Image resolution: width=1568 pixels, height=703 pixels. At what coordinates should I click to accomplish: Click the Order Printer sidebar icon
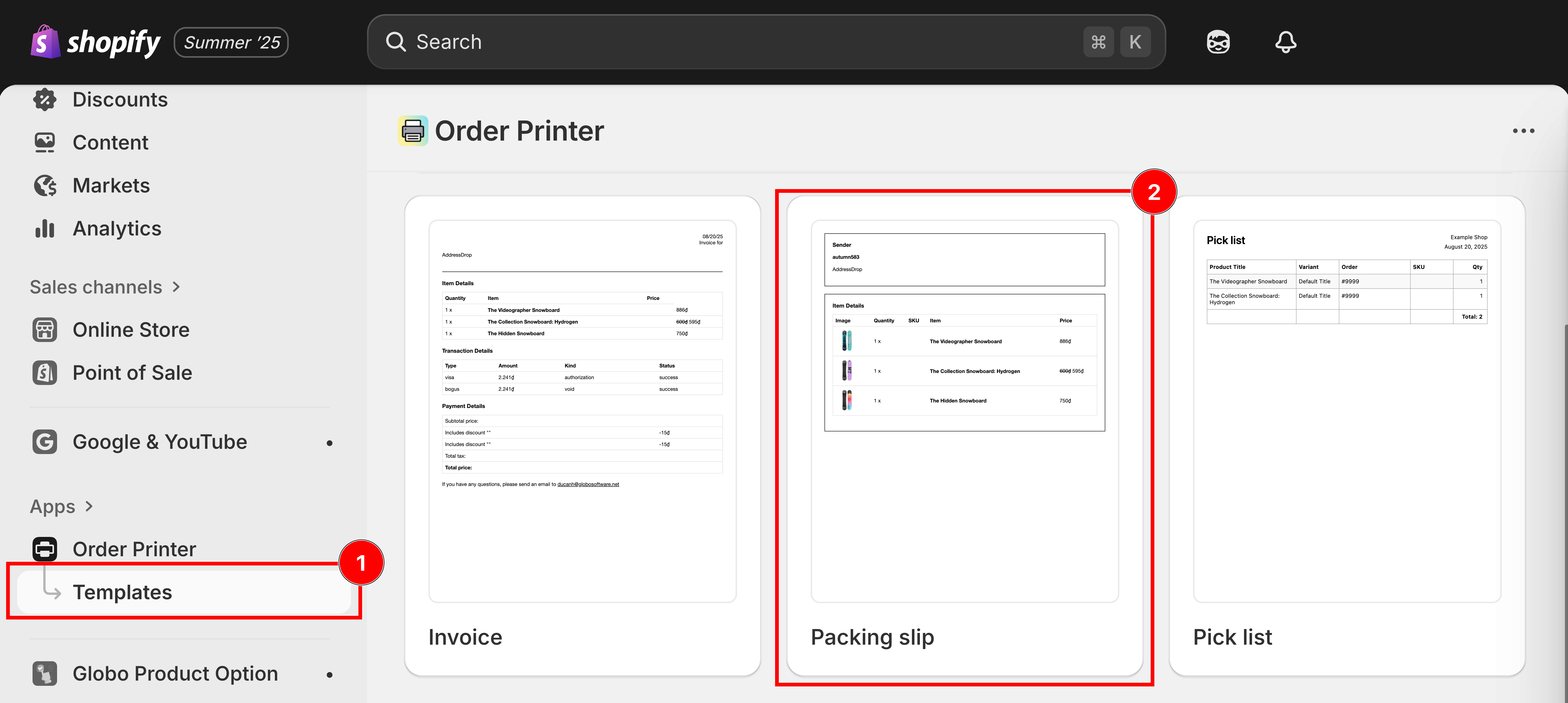(44, 549)
